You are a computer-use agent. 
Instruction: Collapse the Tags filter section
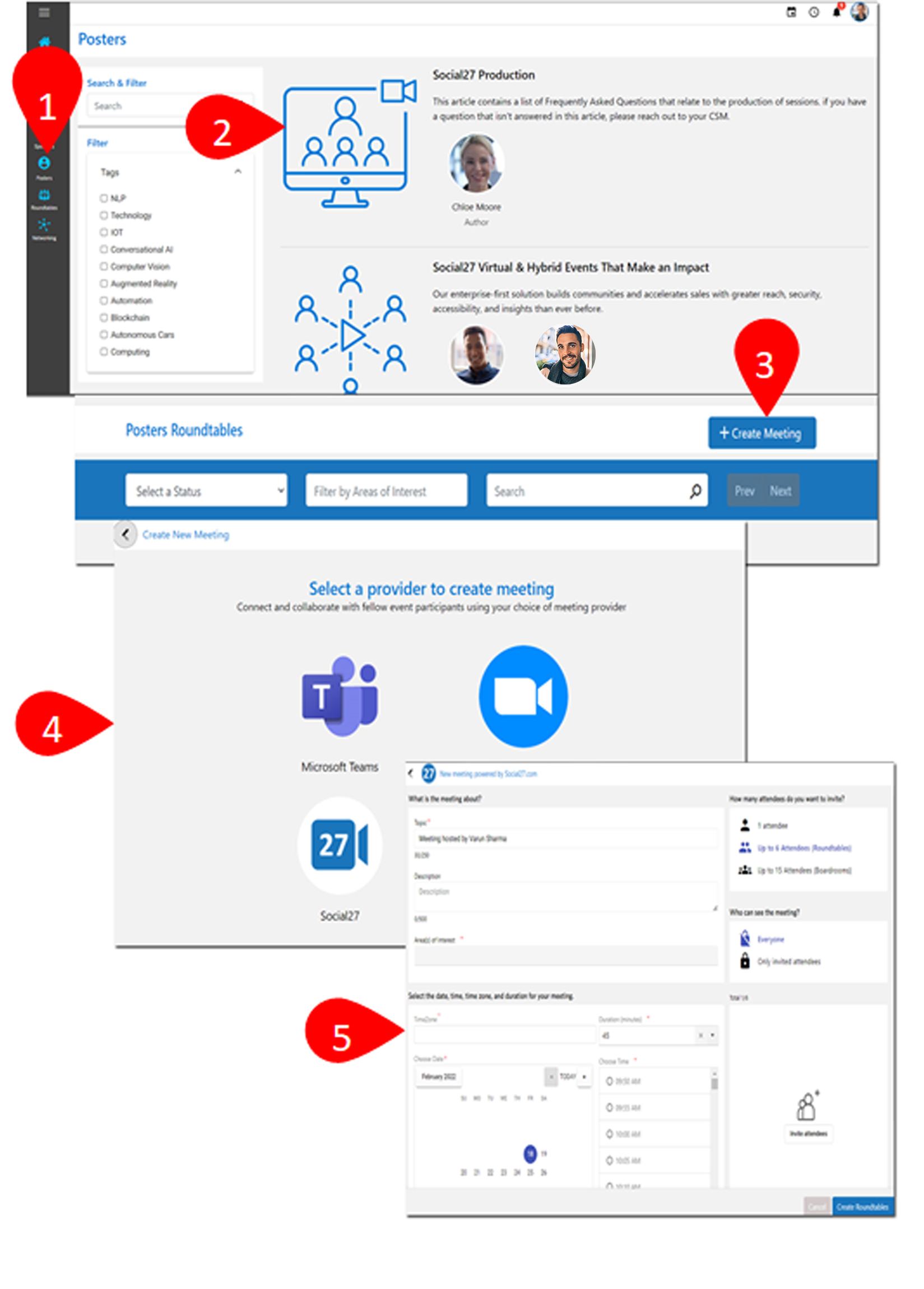click(x=238, y=171)
